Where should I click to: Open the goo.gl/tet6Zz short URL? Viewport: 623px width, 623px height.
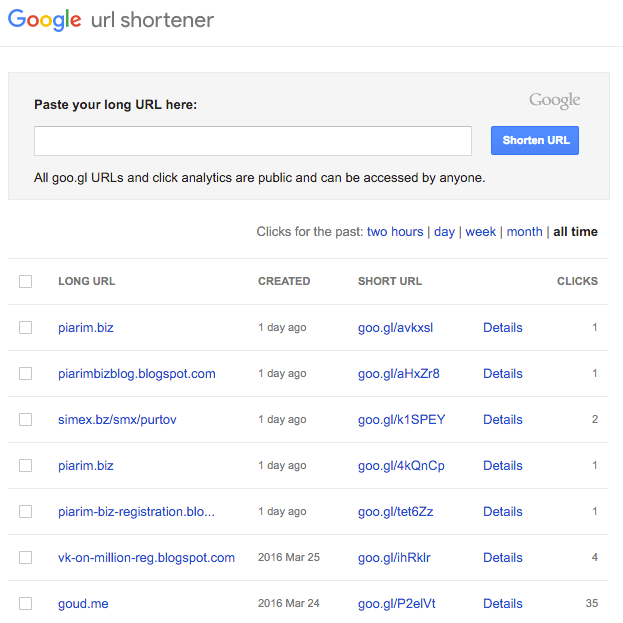(395, 512)
